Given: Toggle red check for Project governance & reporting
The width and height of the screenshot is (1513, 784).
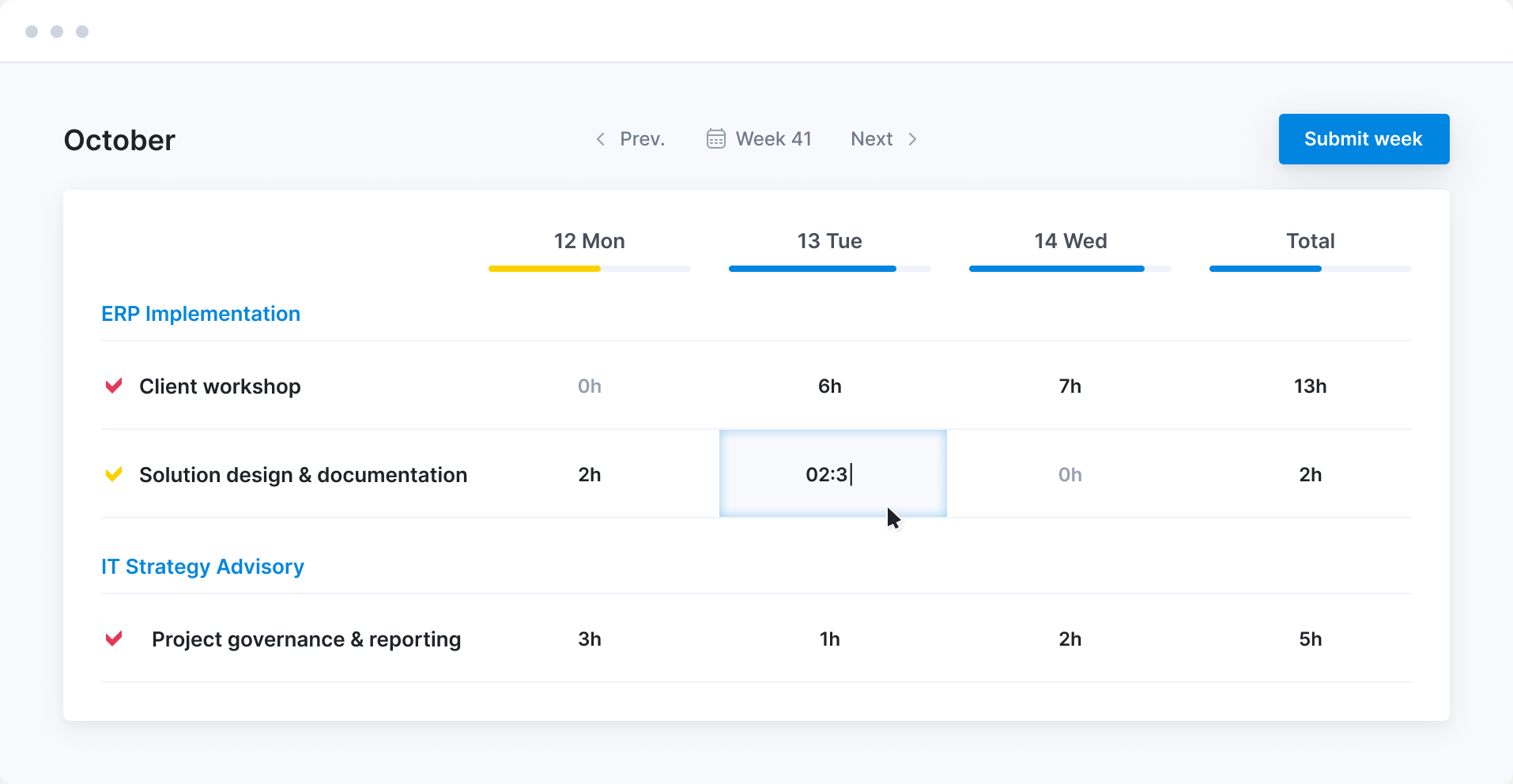Looking at the screenshot, I should (114, 639).
